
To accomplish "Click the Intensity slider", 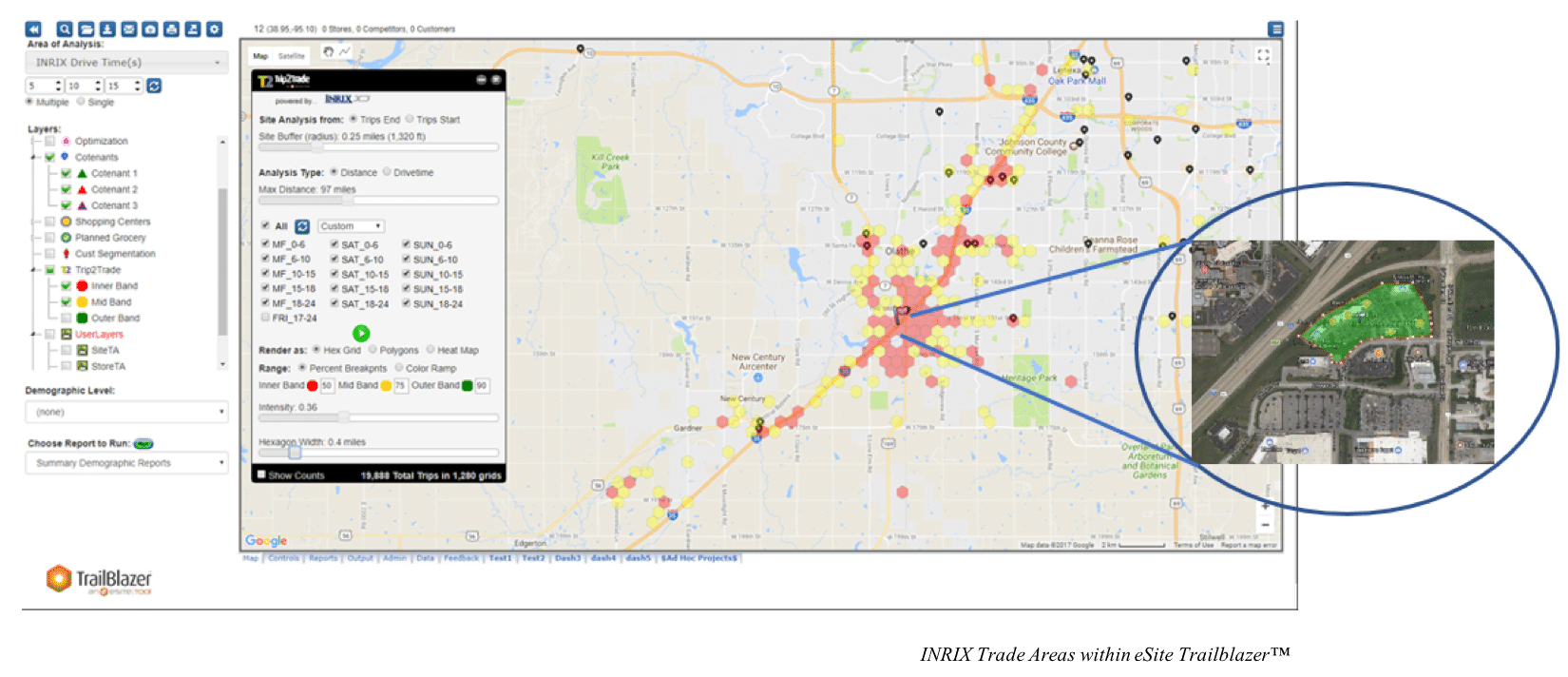I will (378, 417).
